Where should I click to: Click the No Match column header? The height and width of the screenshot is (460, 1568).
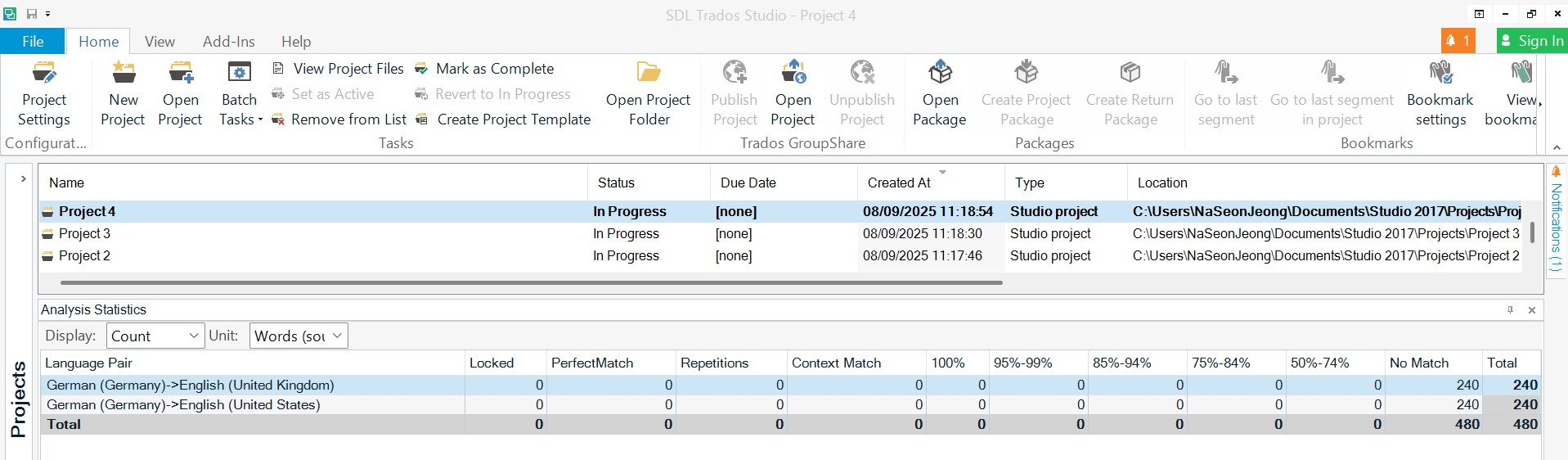coord(1433,363)
